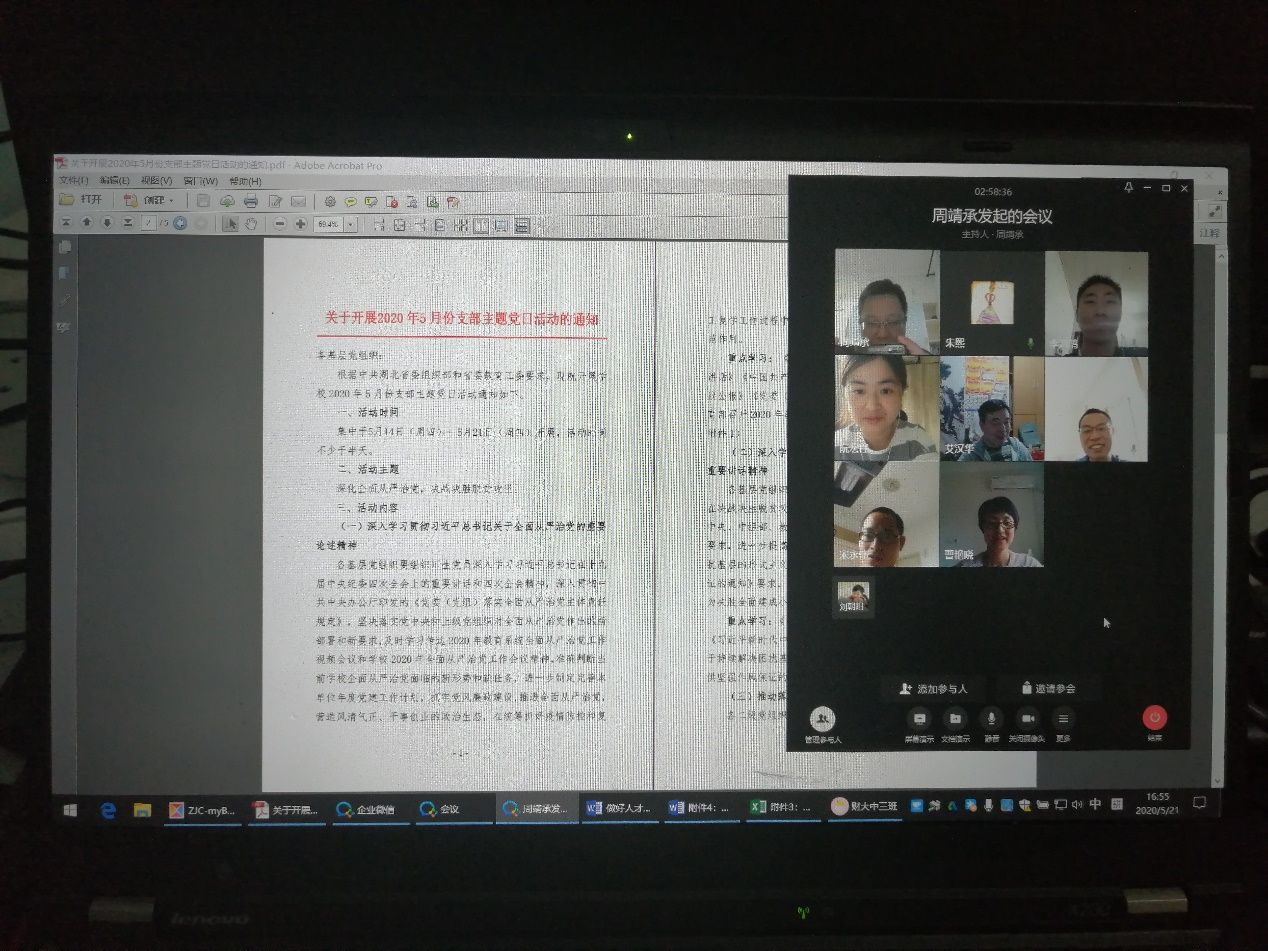The width and height of the screenshot is (1268, 951).
Task: Open the 文件 menu
Action: click(x=73, y=181)
